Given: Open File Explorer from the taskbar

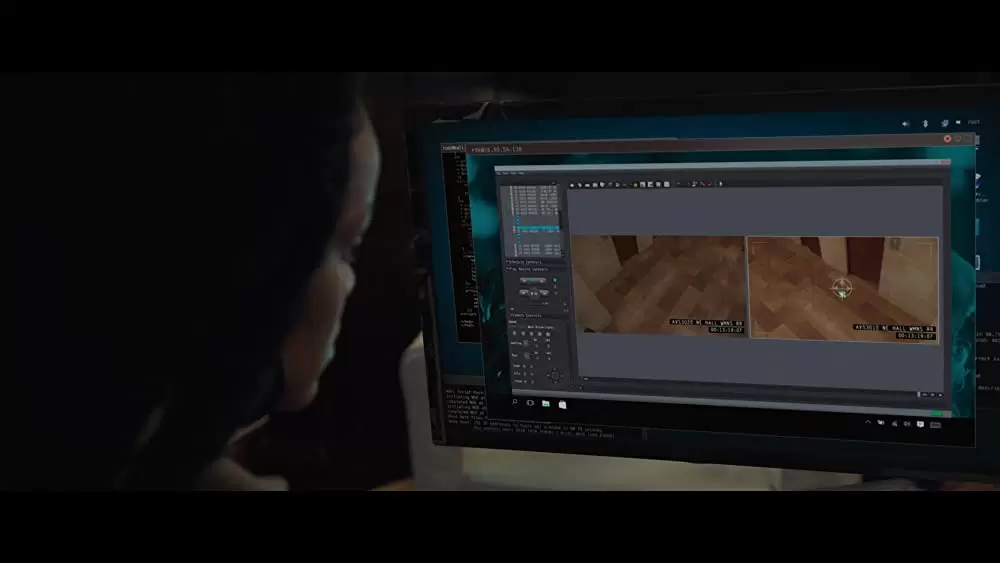Looking at the screenshot, I should click(x=546, y=404).
